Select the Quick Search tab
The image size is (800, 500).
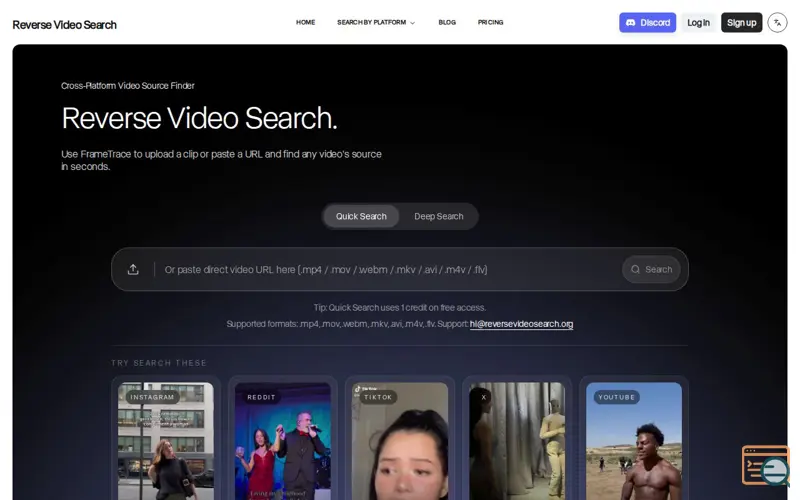point(361,216)
